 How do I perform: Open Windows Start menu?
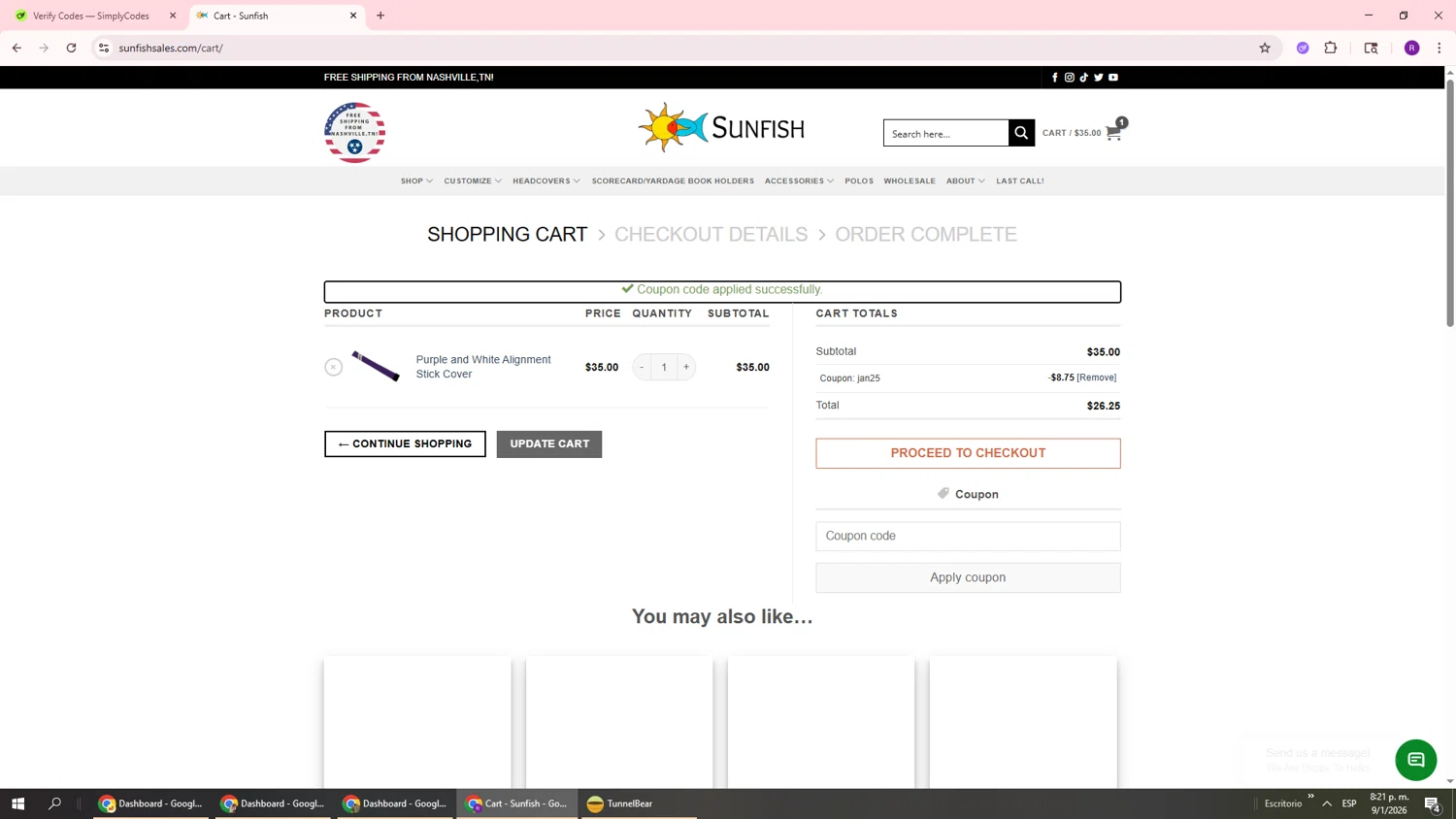click(17, 803)
